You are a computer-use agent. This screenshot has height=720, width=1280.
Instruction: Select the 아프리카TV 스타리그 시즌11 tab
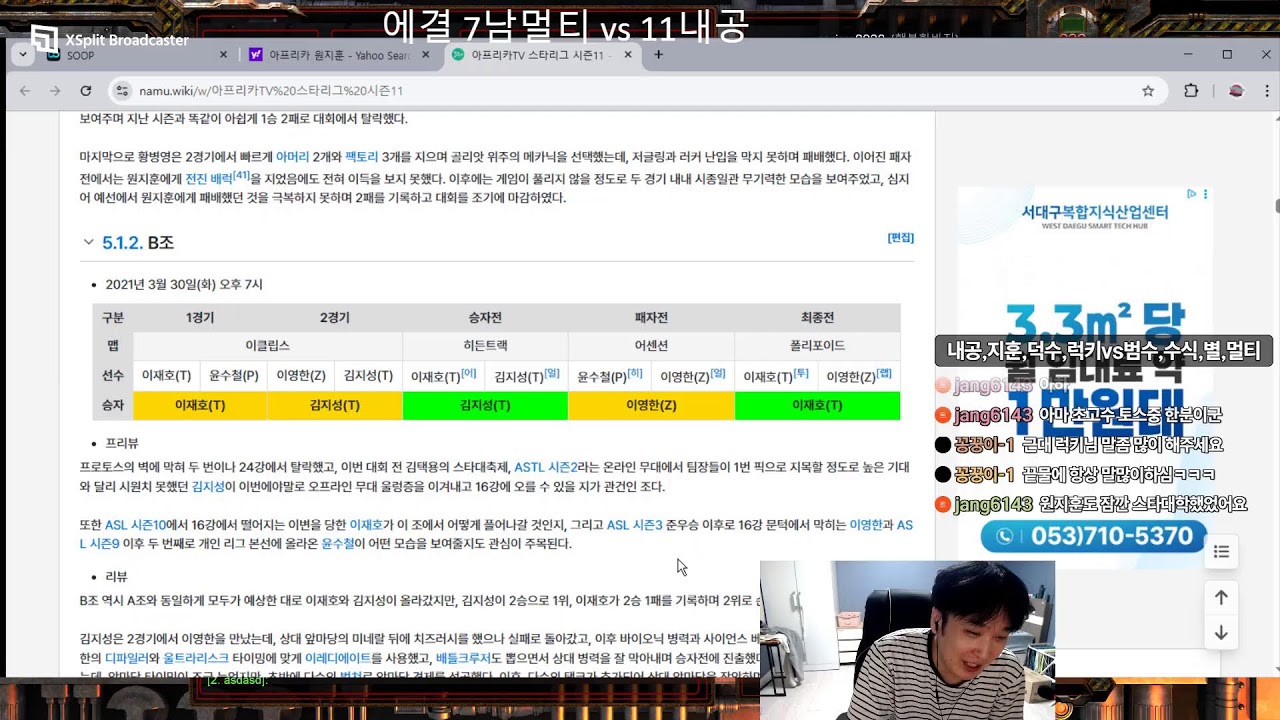click(541, 55)
